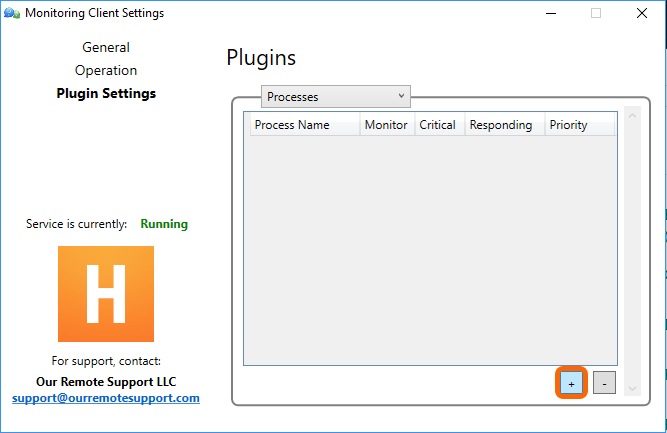Select the Plugin Settings section
The width and height of the screenshot is (667, 433).
[x=106, y=93]
